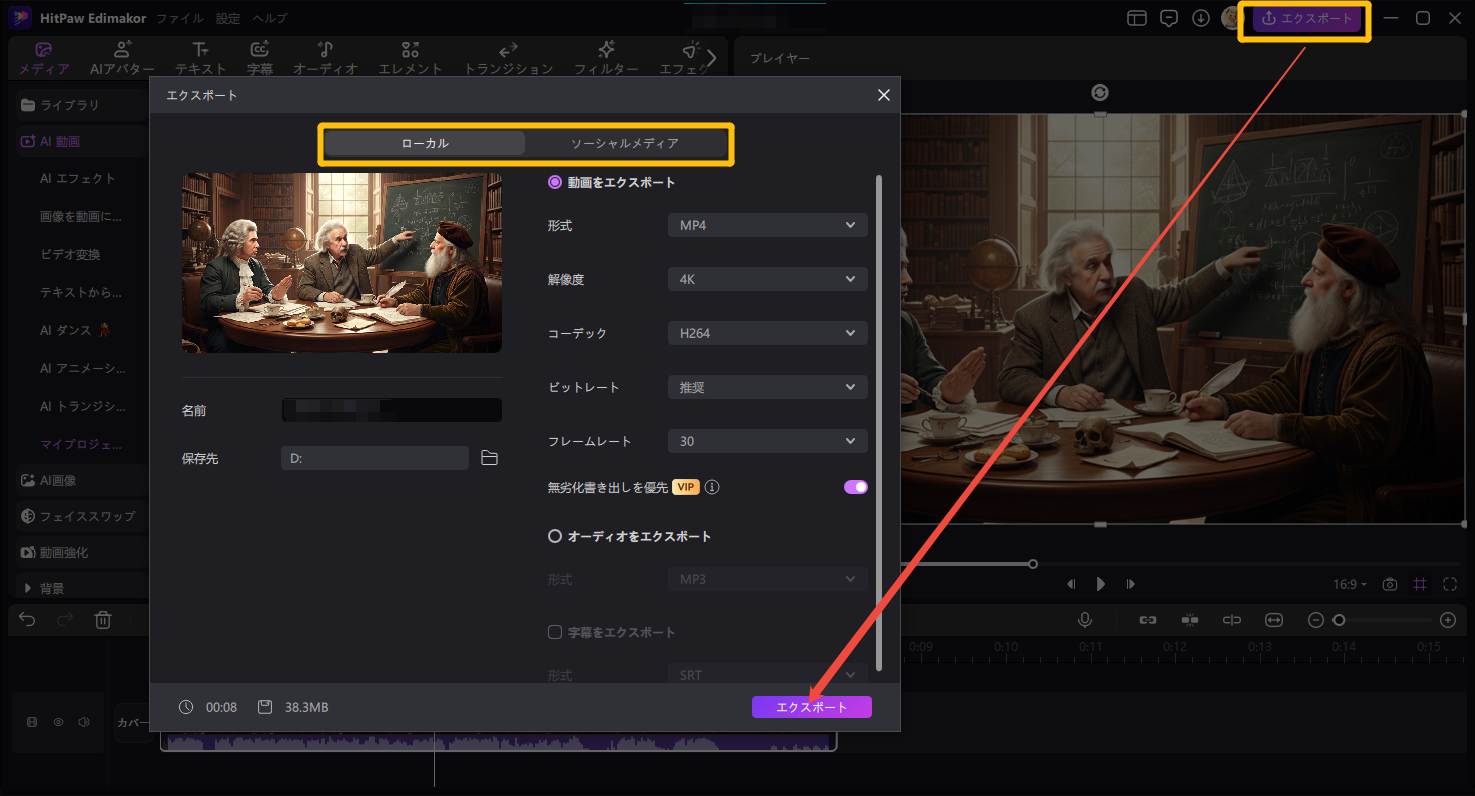The height and width of the screenshot is (796, 1475).
Task: Toggle the 無劣化書き出しを優先 switch off
Action: coord(855,487)
